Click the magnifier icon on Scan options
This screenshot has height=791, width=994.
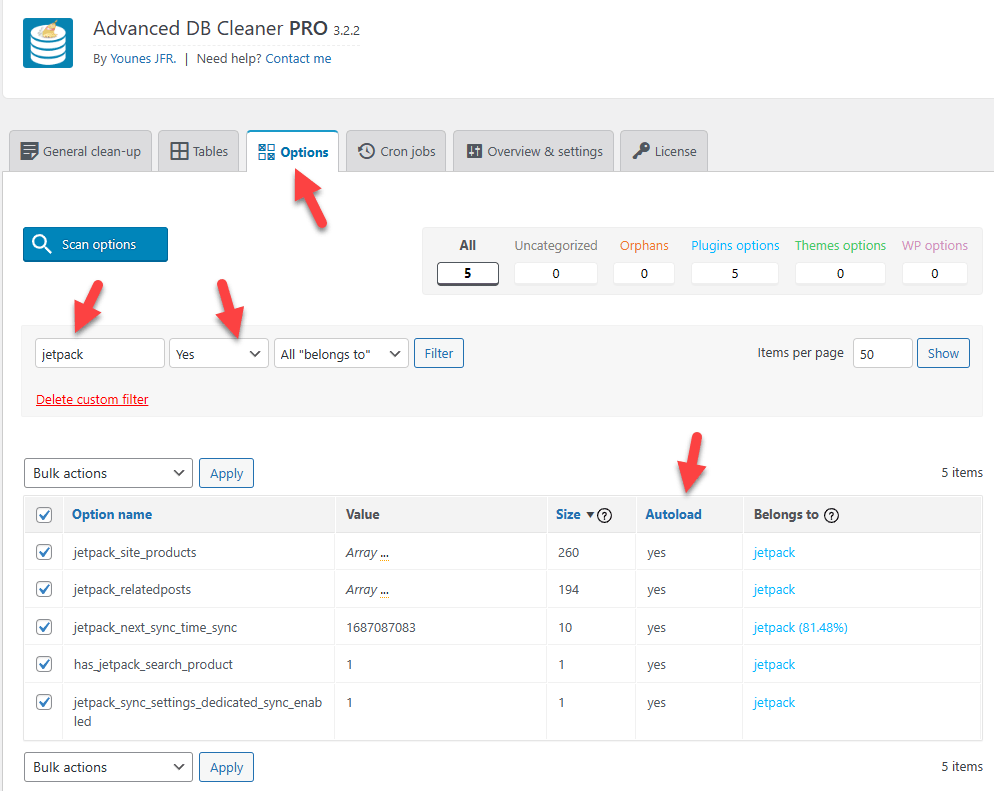pyautogui.click(x=42, y=244)
